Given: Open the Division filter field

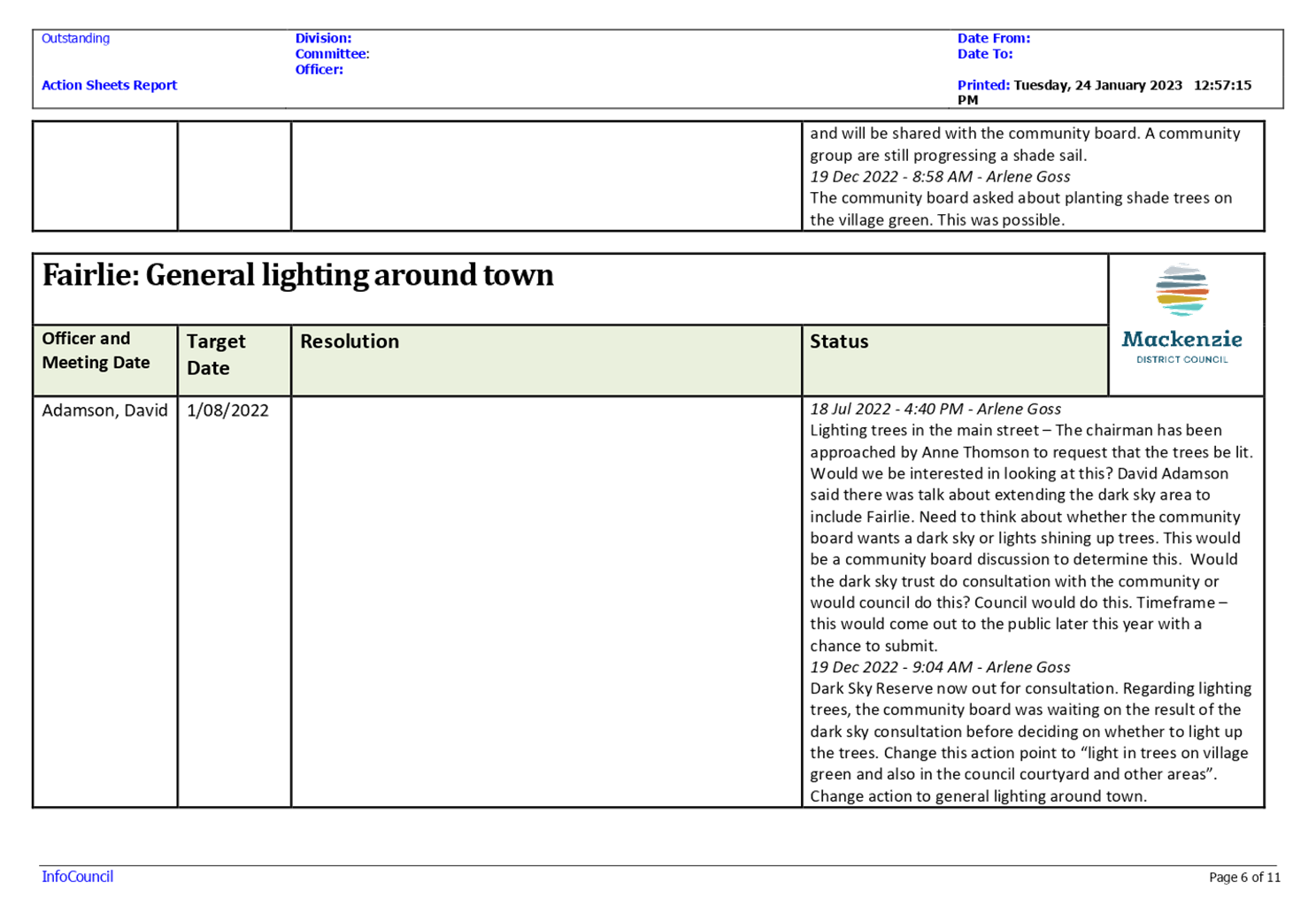Looking at the screenshot, I should pos(322,38).
